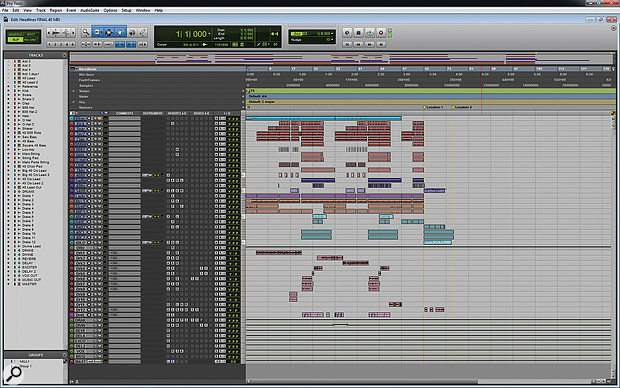Toggle show/hide dot for MASTER track

[x=9, y=284]
